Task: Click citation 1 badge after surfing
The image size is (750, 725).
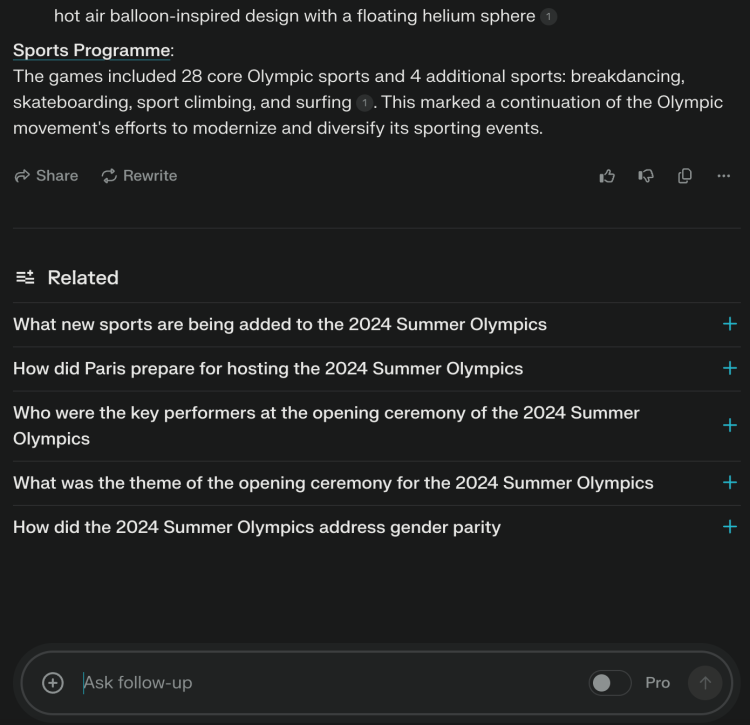Action: (x=365, y=103)
